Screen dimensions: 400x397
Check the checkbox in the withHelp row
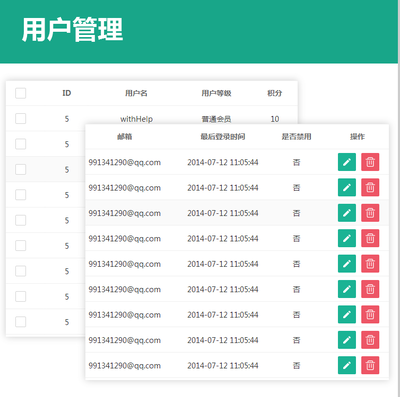click(x=21, y=118)
